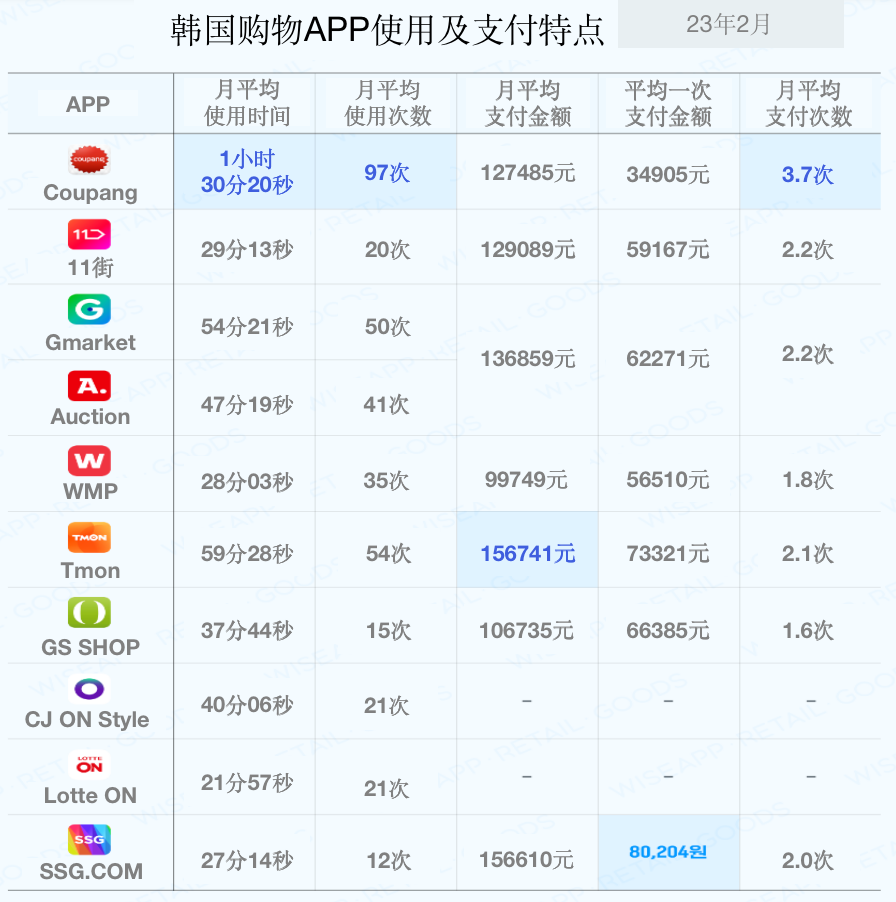Select the Lotte ON app icon

point(89,763)
